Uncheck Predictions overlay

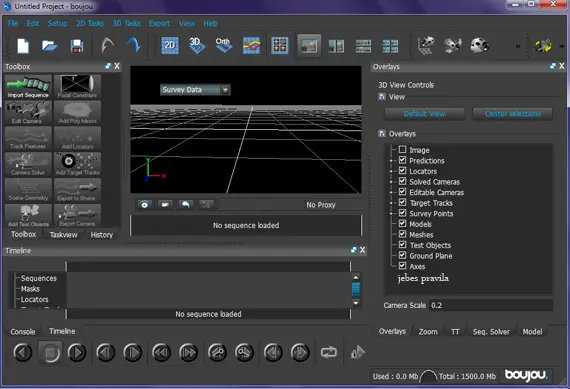(402, 160)
